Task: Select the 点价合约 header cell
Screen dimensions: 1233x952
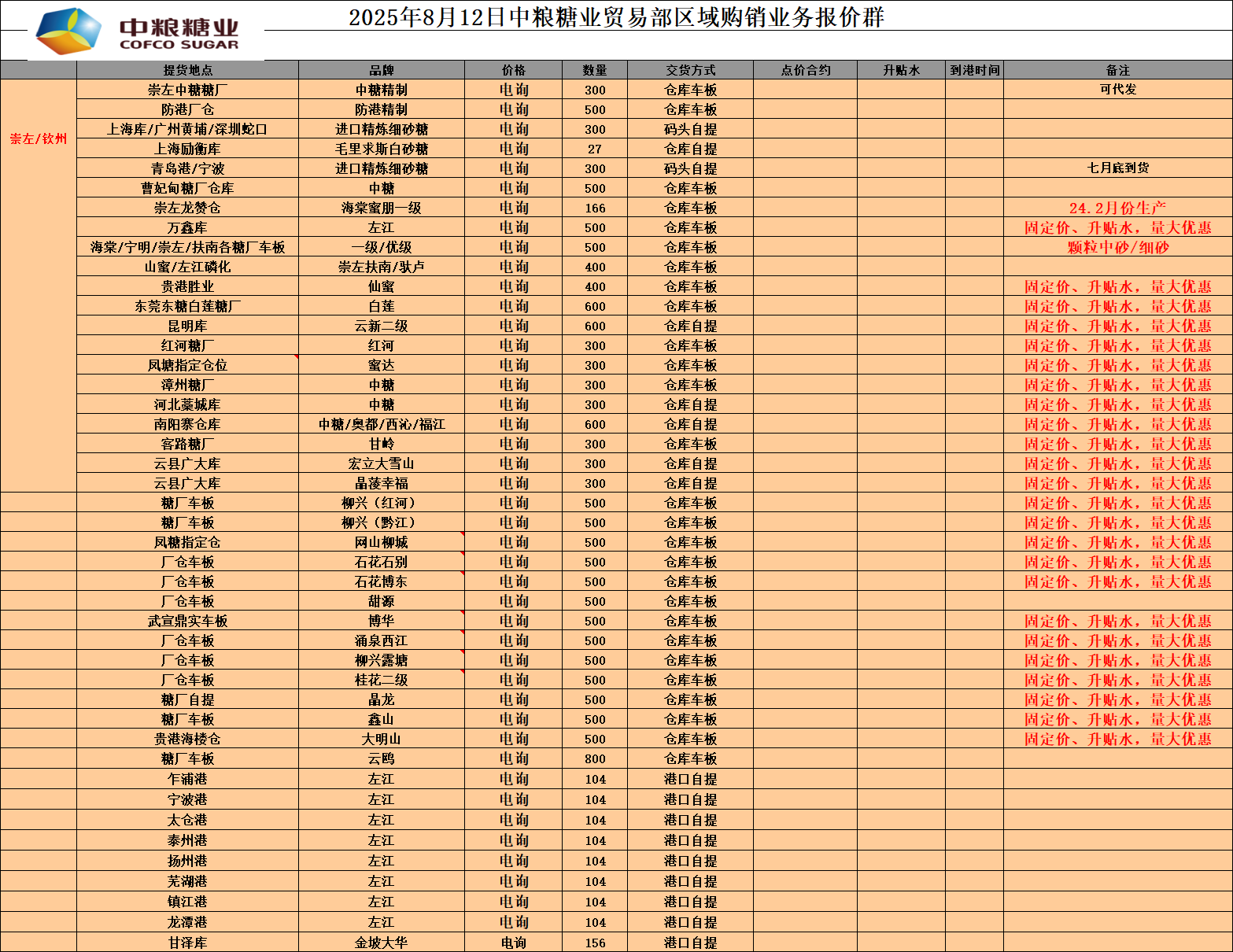Action: point(805,70)
